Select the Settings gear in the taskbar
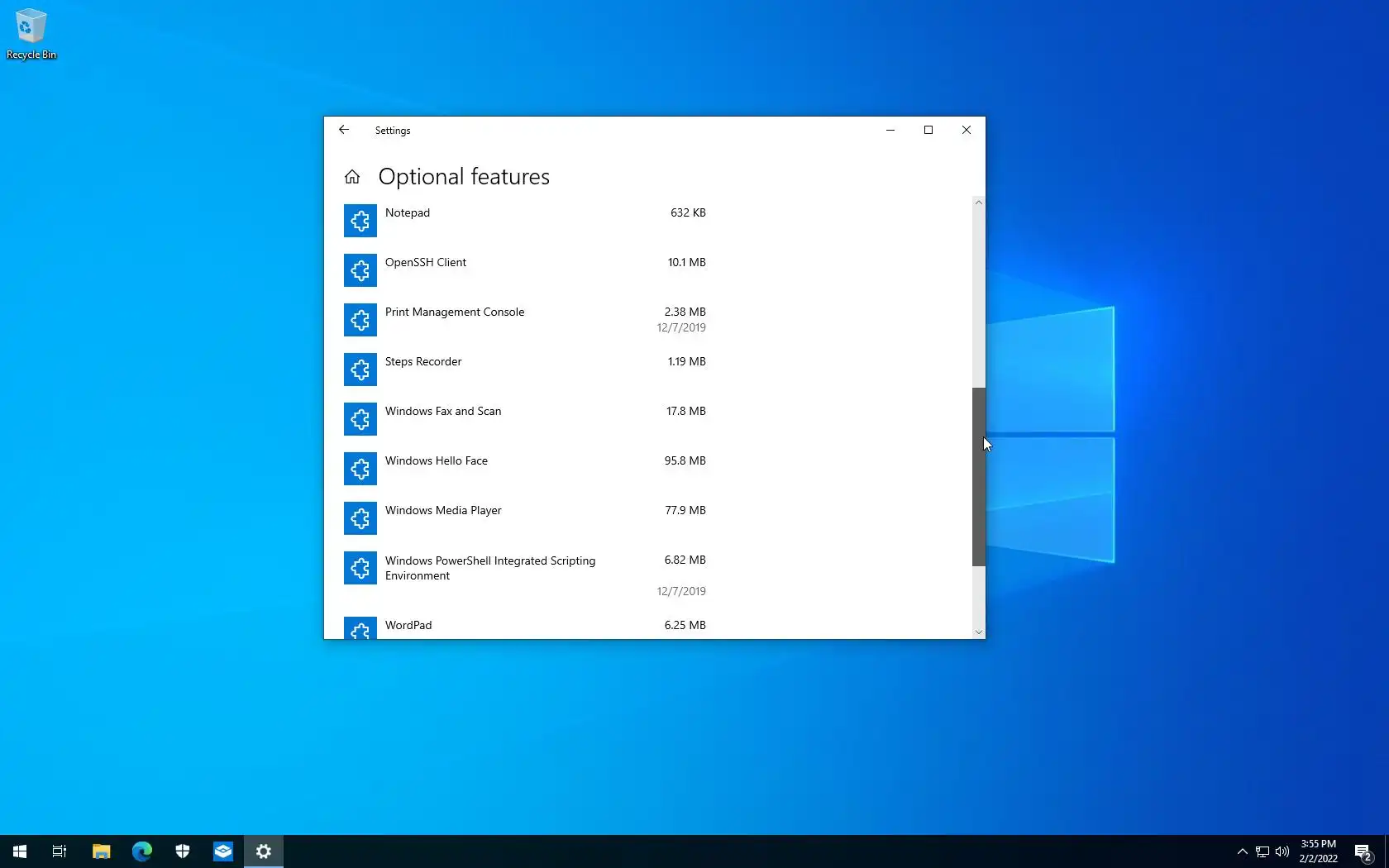Viewport: 1389px width, 868px height. pos(264,851)
